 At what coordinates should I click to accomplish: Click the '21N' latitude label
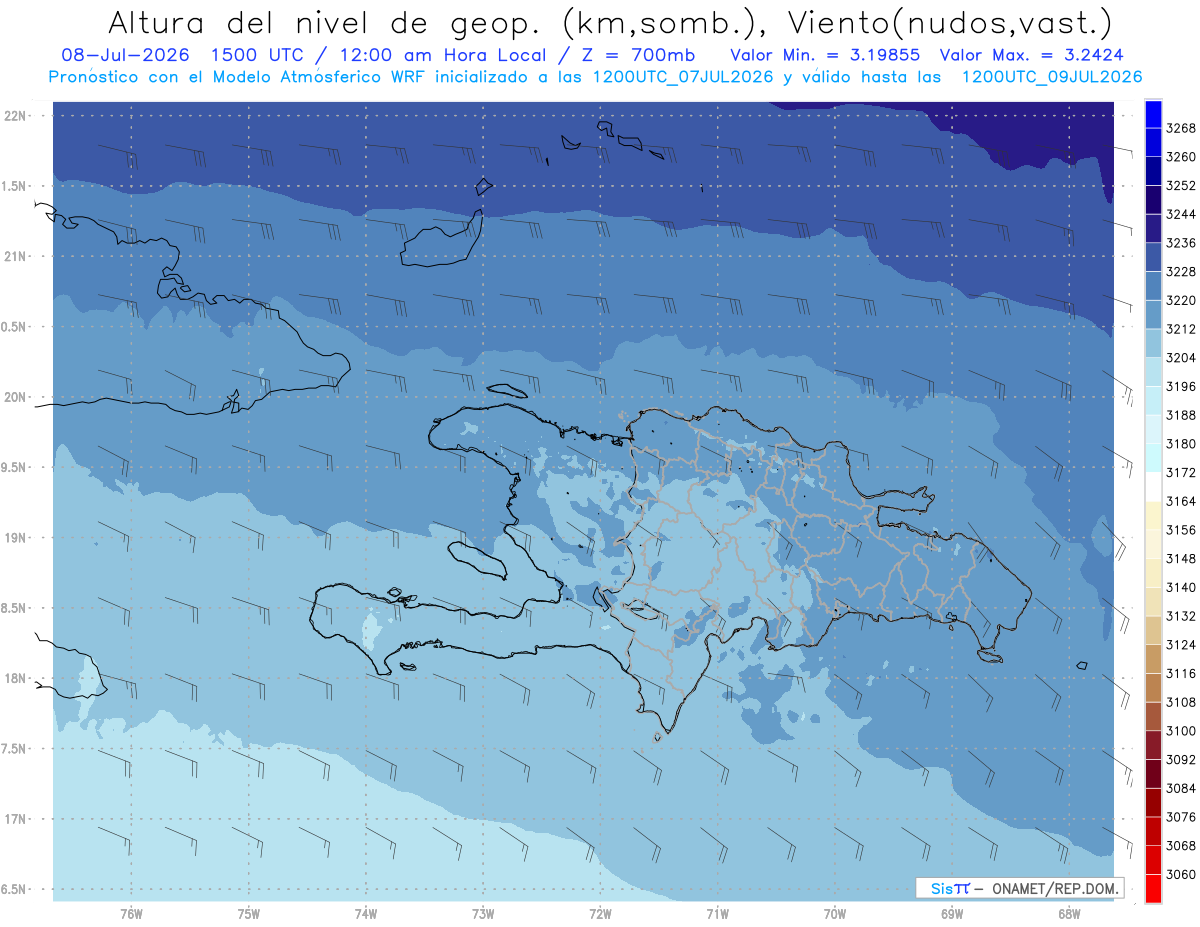tap(15, 256)
